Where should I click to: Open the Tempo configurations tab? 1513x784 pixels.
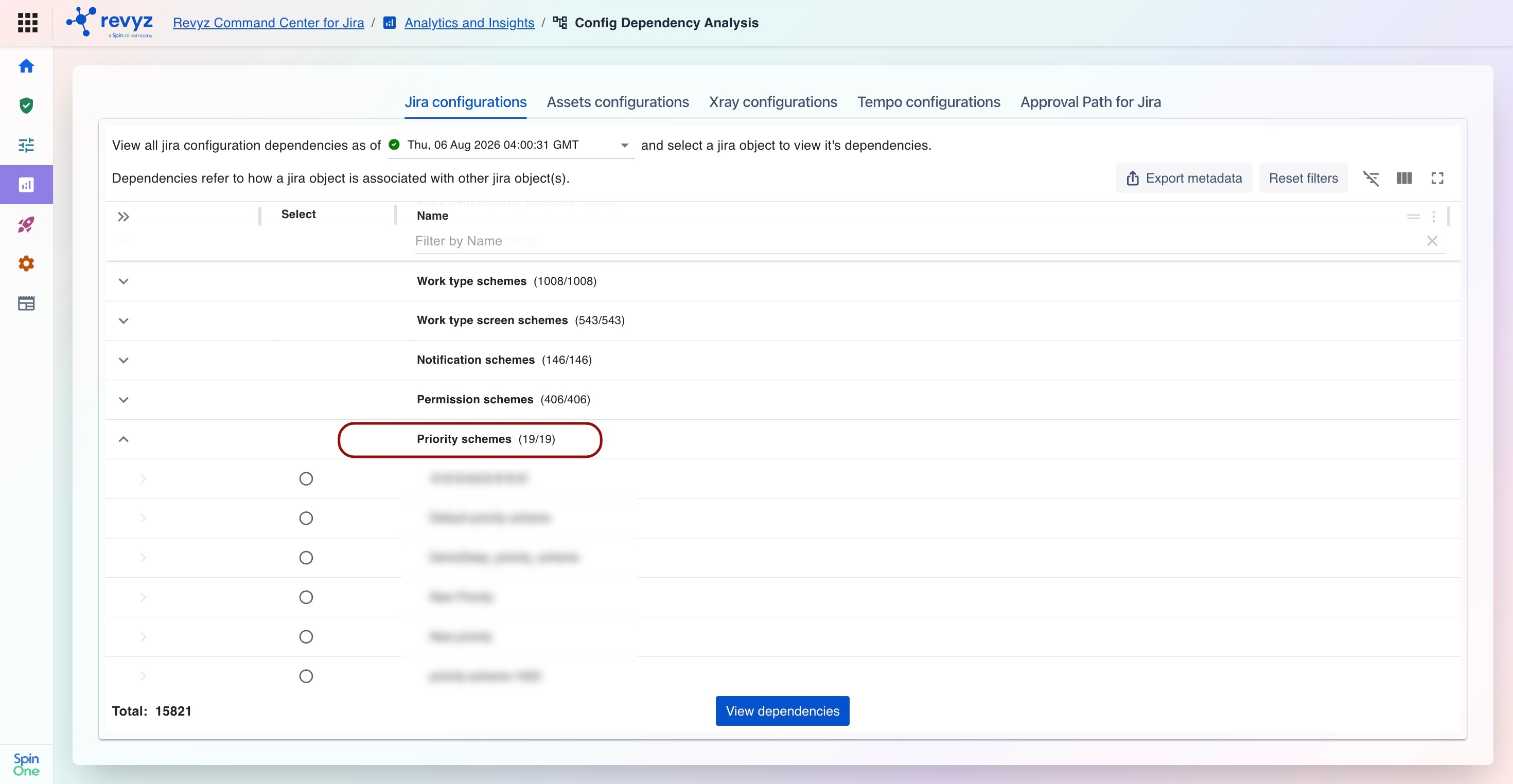(x=928, y=101)
